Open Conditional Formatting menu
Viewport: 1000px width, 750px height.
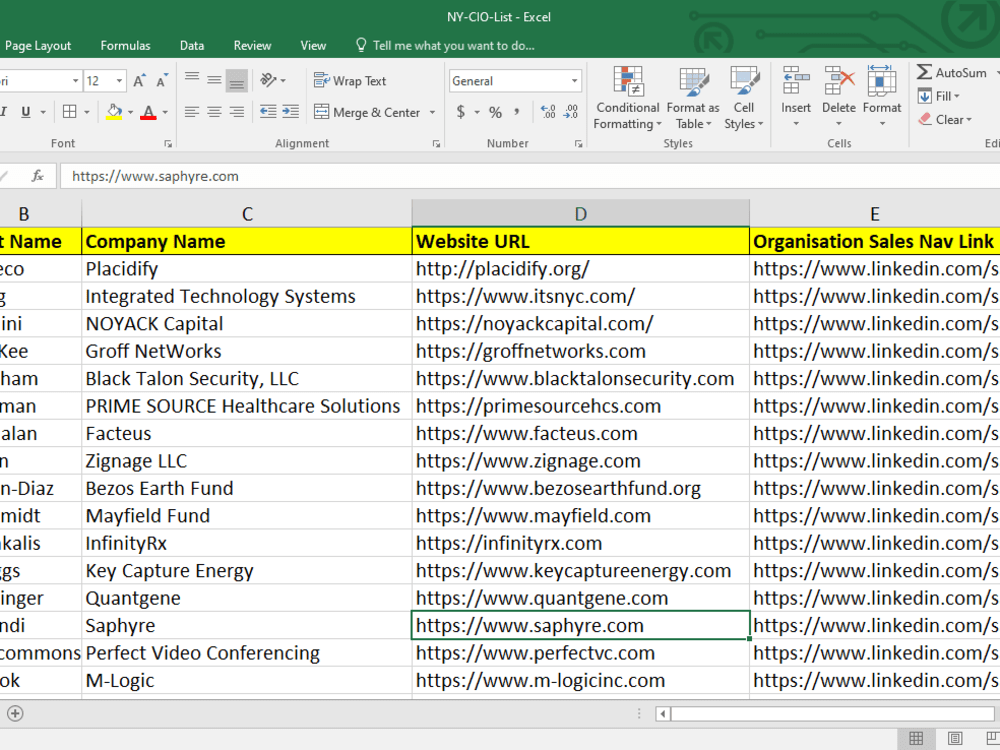tap(628, 98)
